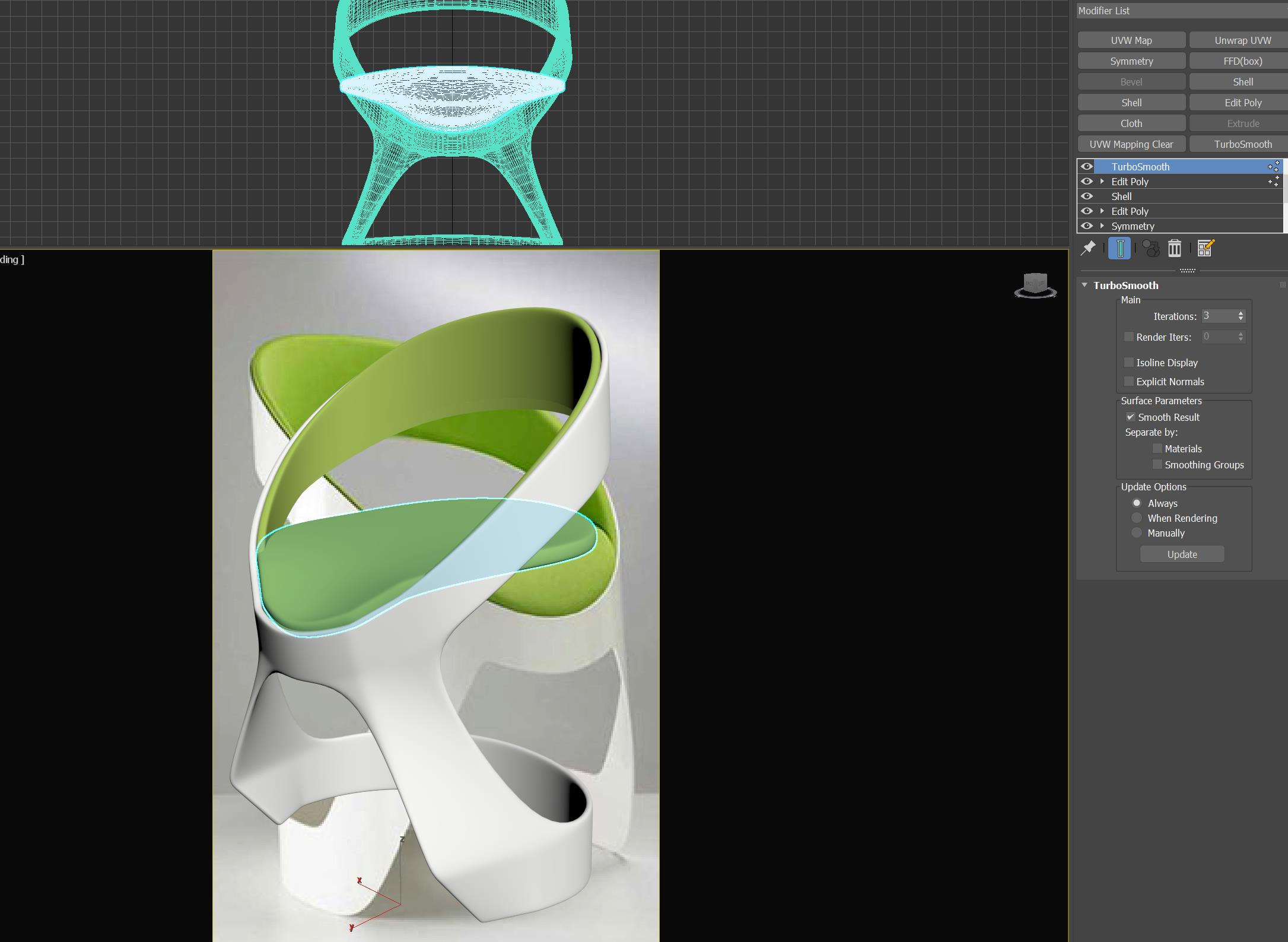The image size is (1288, 942).
Task: Click the Update button
Action: (x=1182, y=554)
